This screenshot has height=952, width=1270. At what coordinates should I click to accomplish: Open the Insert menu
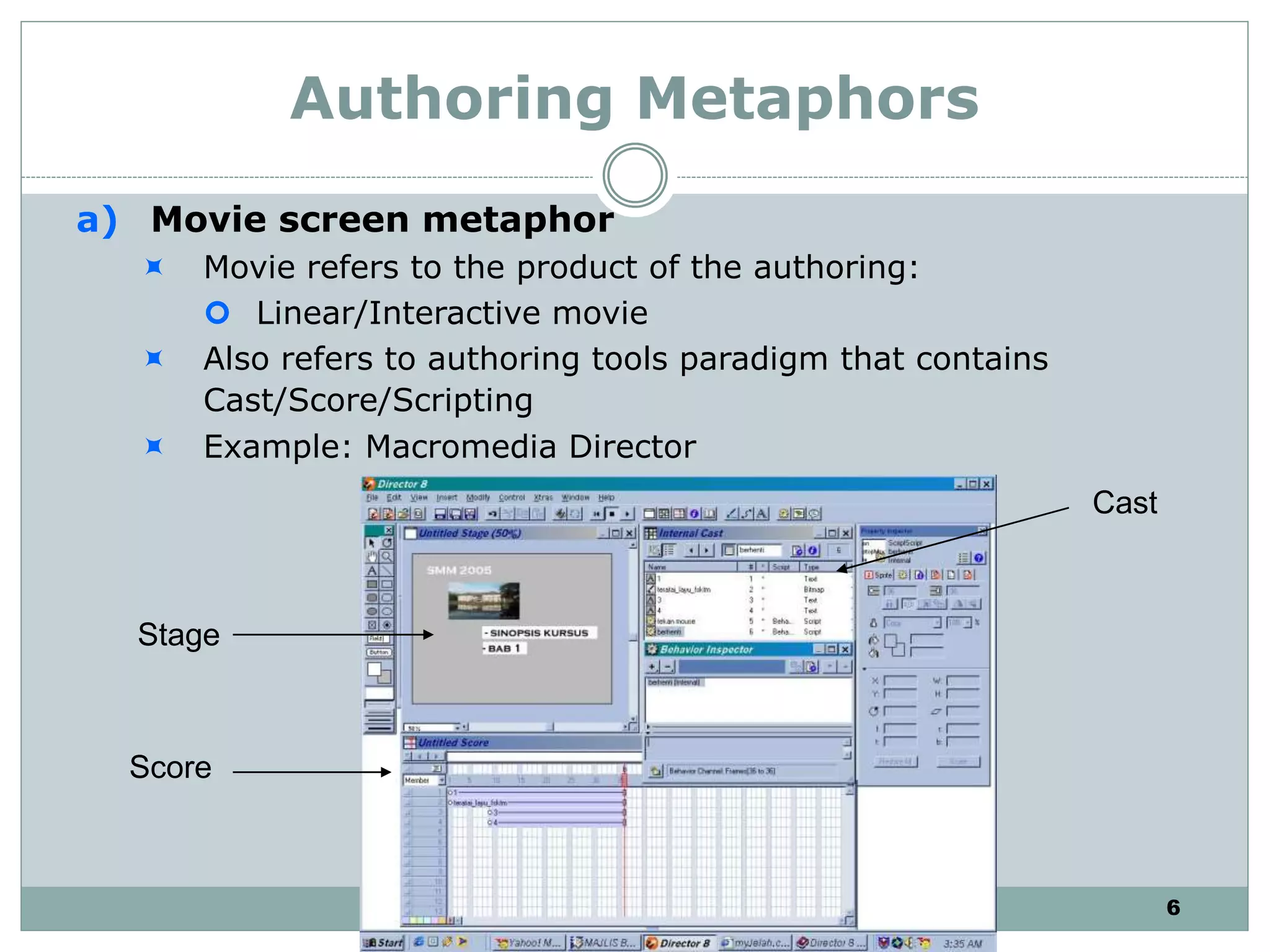coord(446,497)
